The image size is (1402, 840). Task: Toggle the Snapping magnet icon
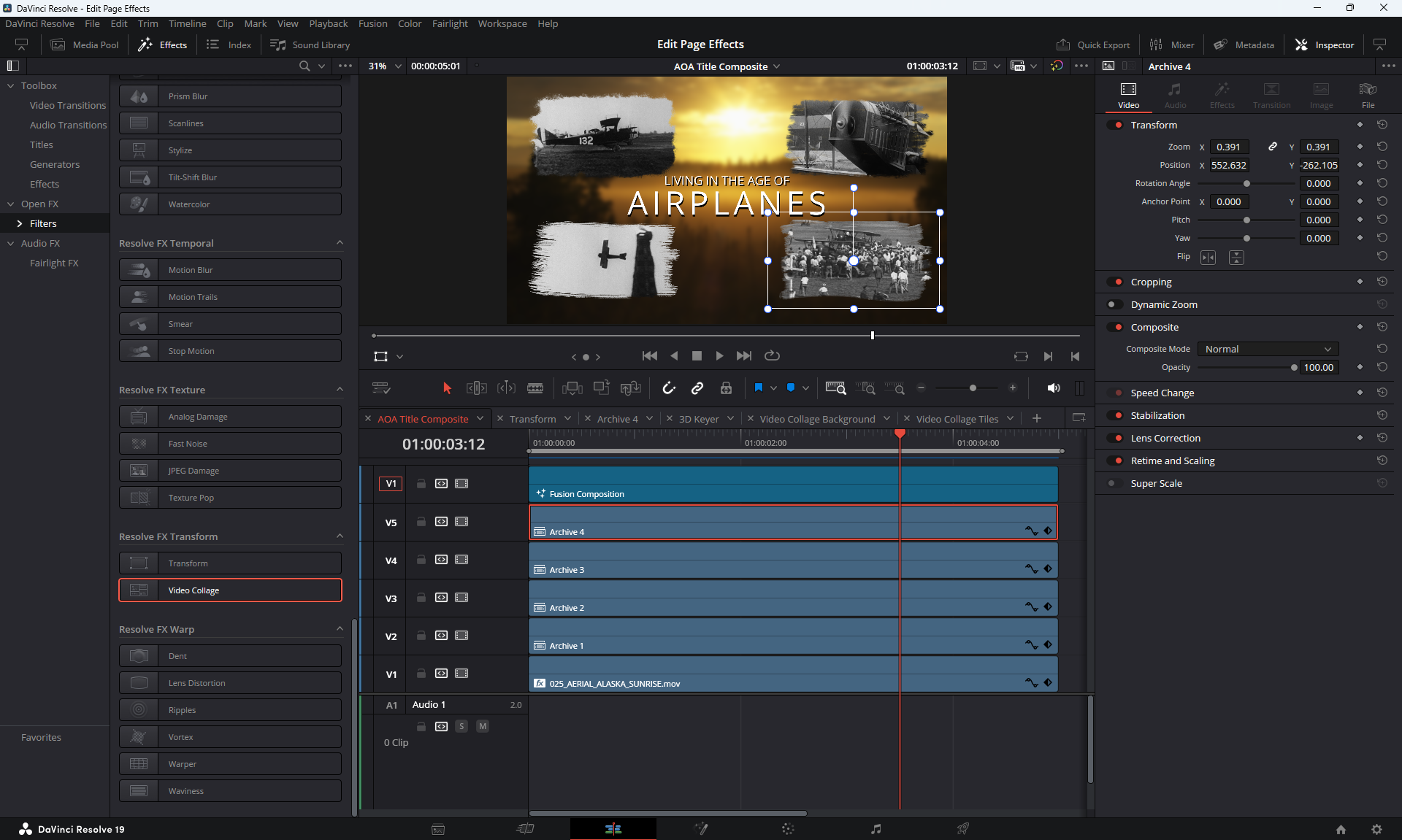[x=668, y=388]
